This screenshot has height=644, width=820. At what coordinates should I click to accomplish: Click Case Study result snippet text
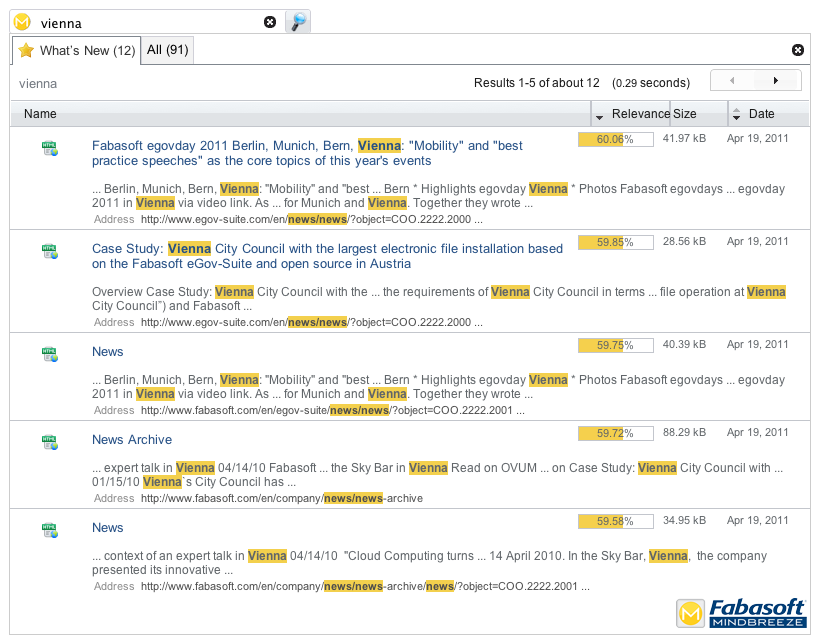[x=439, y=299]
